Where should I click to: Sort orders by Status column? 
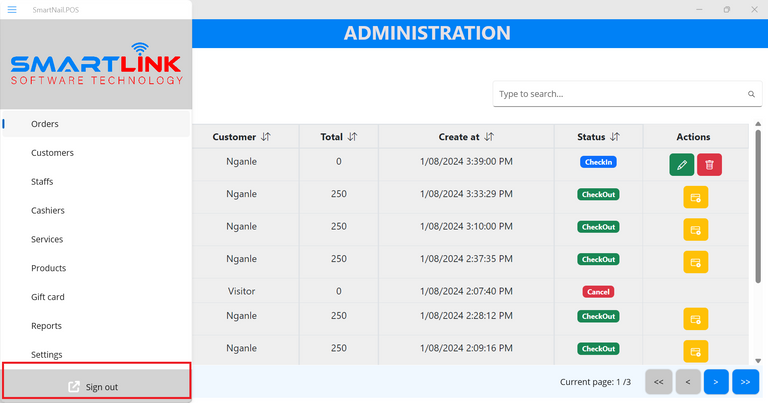click(x=615, y=137)
